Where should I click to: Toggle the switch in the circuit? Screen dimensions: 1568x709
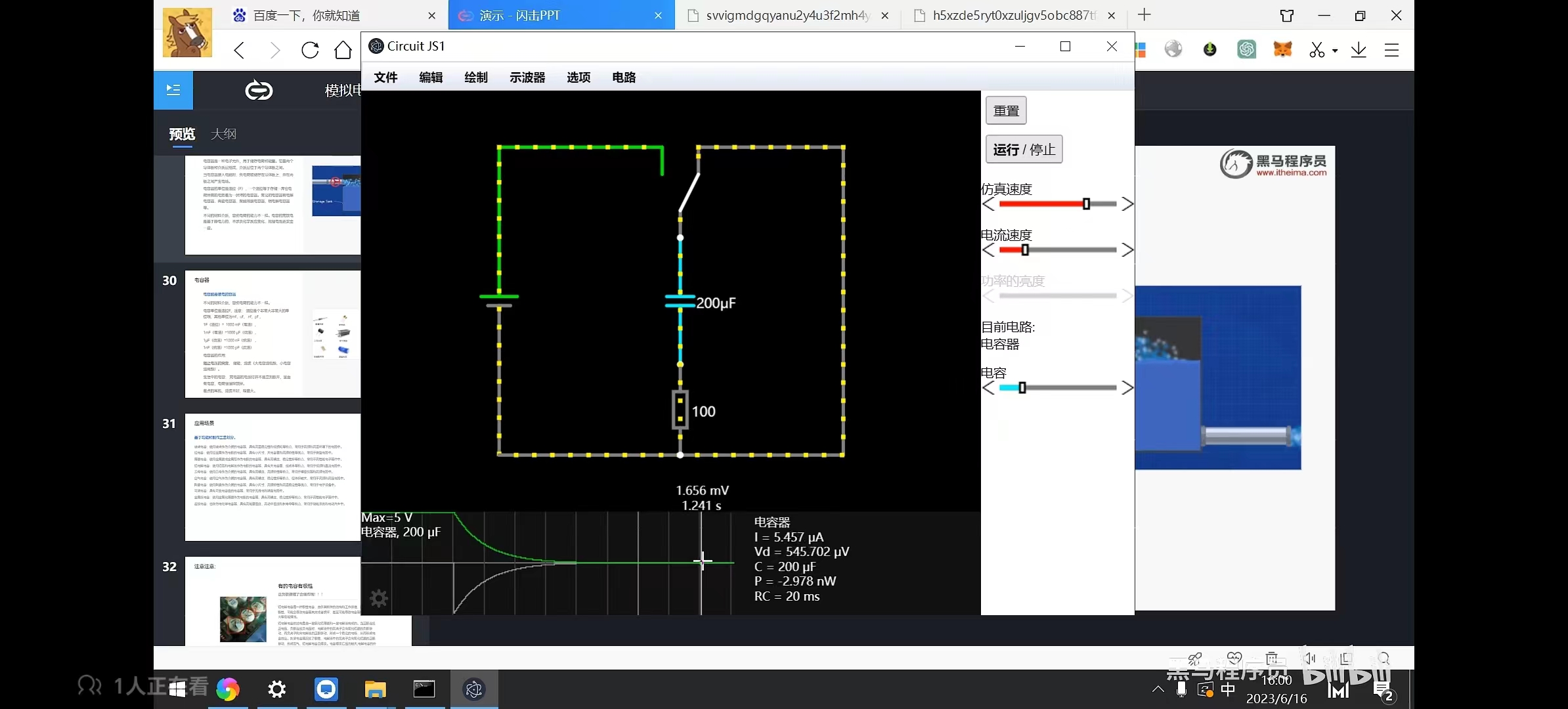click(x=689, y=192)
